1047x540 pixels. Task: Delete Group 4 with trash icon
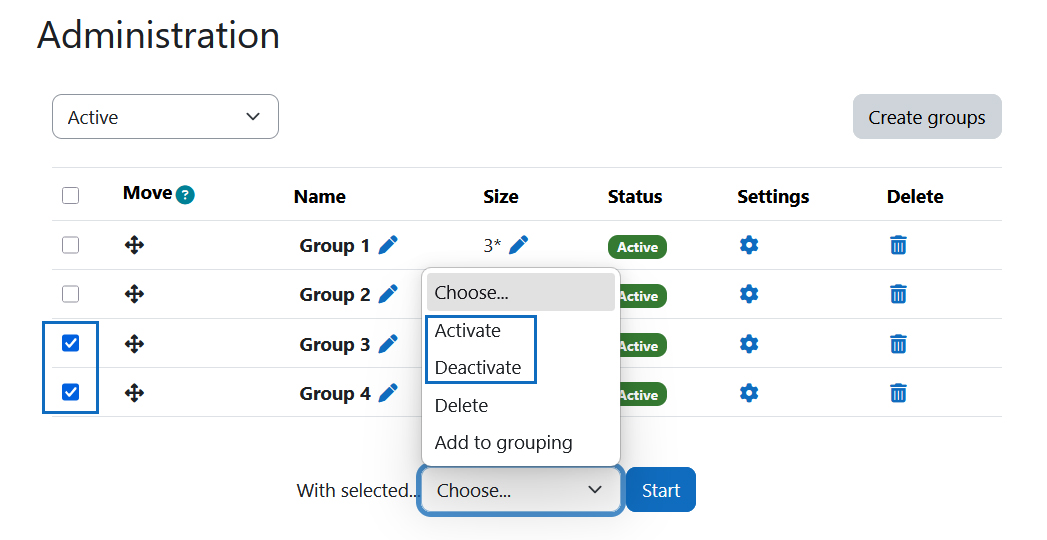point(898,392)
